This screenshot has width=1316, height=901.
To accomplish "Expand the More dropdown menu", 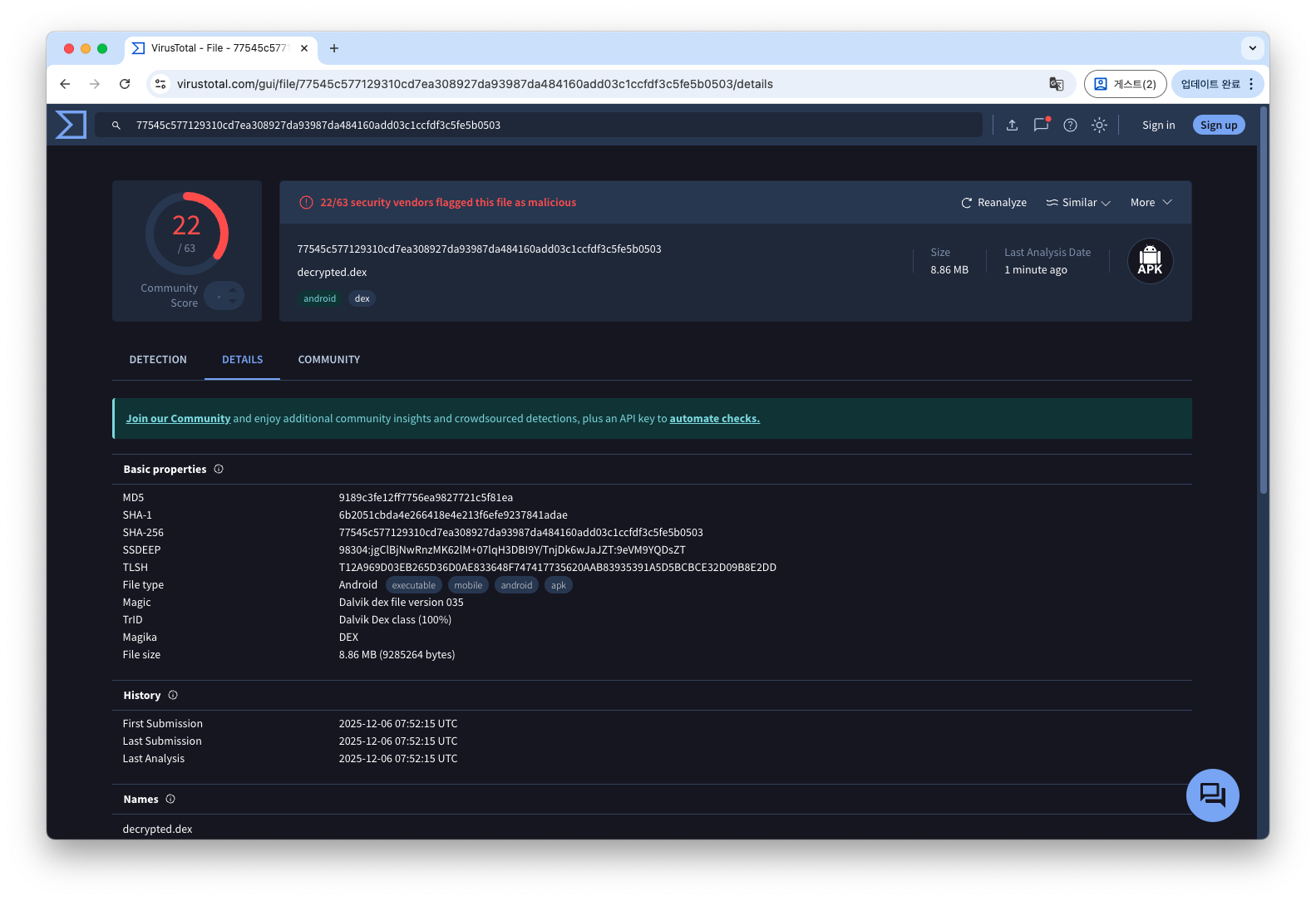I will tap(1151, 203).
